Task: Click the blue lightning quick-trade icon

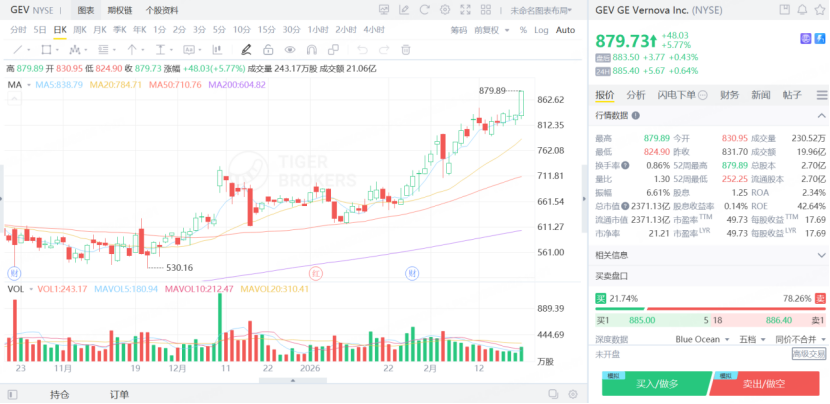Action: 820,38
